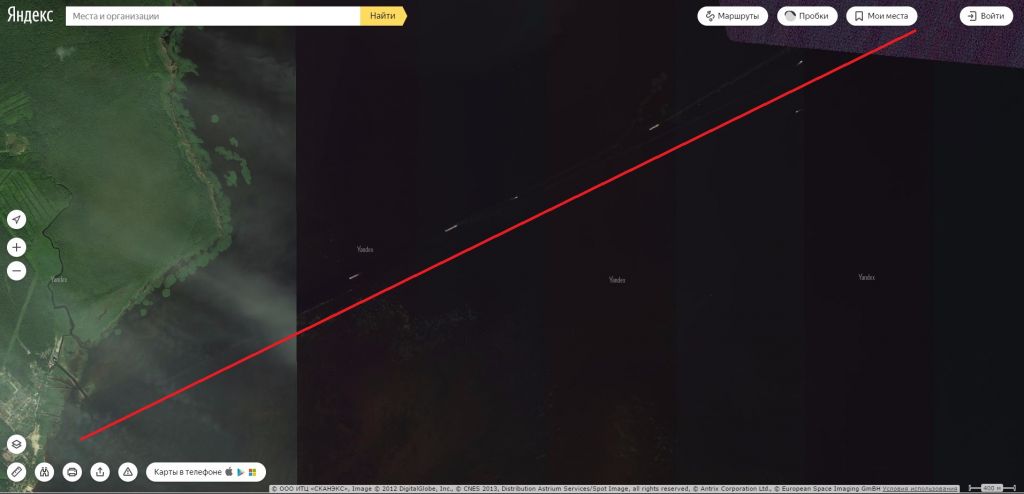Open the map layers selector

[16, 444]
